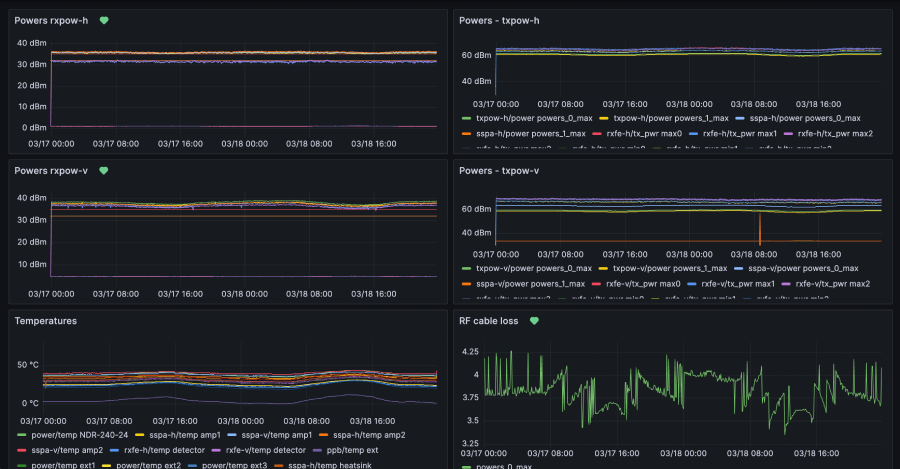Click the red swatch beside sspa-v/temp amp2
This screenshot has width=900, height=469.
click(x=22, y=451)
